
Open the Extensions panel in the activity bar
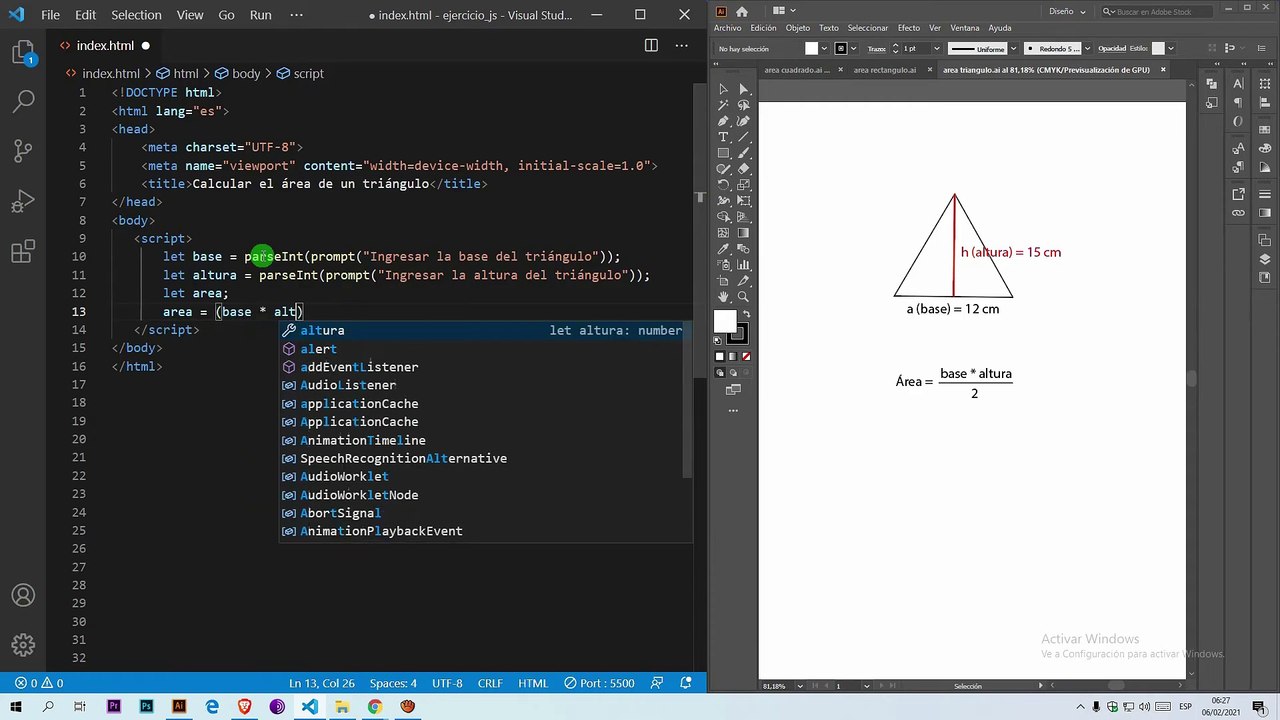[x=23, y=253]
